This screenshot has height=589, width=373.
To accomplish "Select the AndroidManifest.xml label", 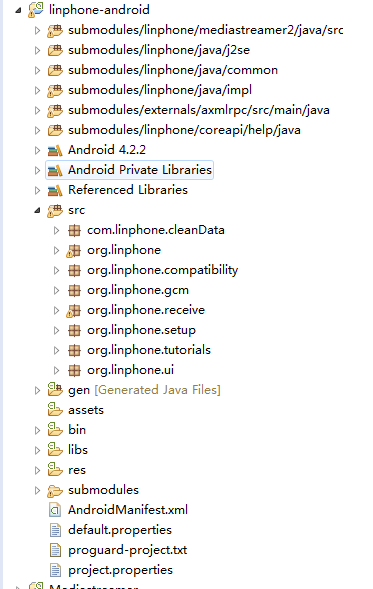I will (128, 510).
